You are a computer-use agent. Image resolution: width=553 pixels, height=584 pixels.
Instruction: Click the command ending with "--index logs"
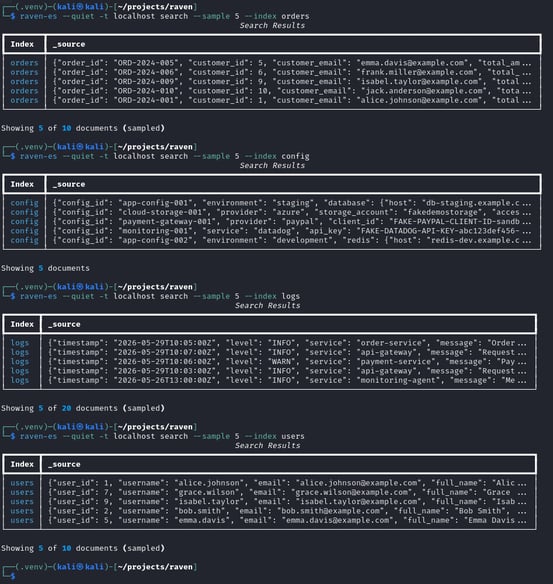160,296
